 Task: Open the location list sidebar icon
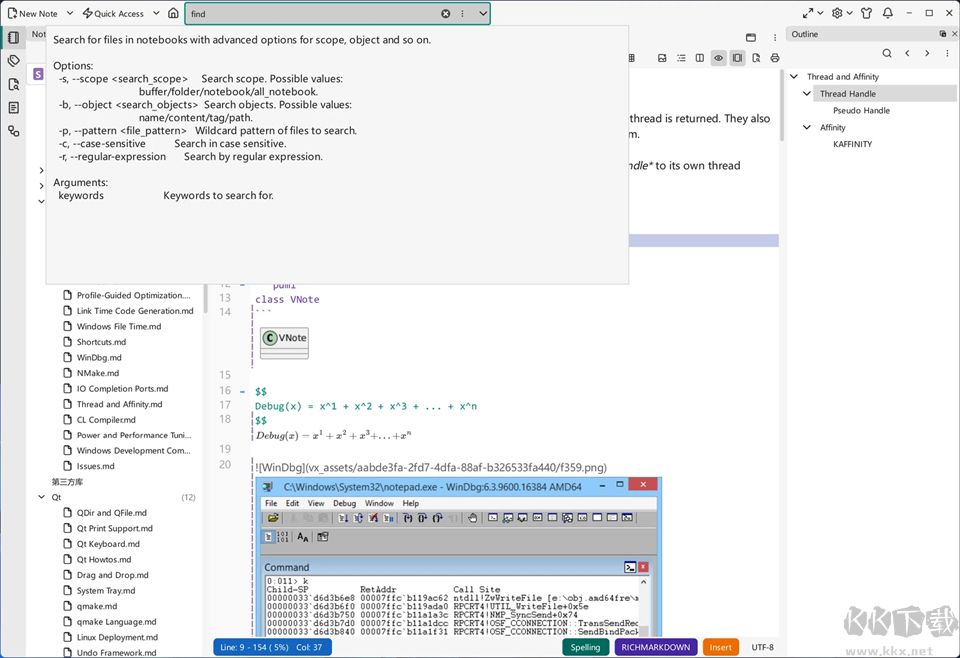point(13,131)
